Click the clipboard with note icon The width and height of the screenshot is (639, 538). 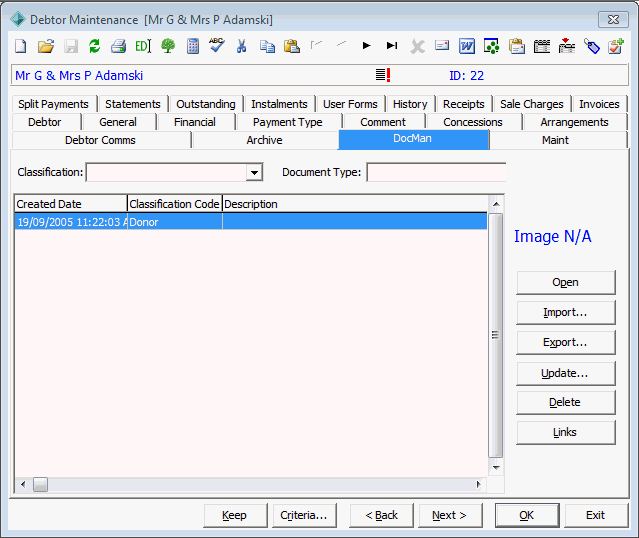517,46
